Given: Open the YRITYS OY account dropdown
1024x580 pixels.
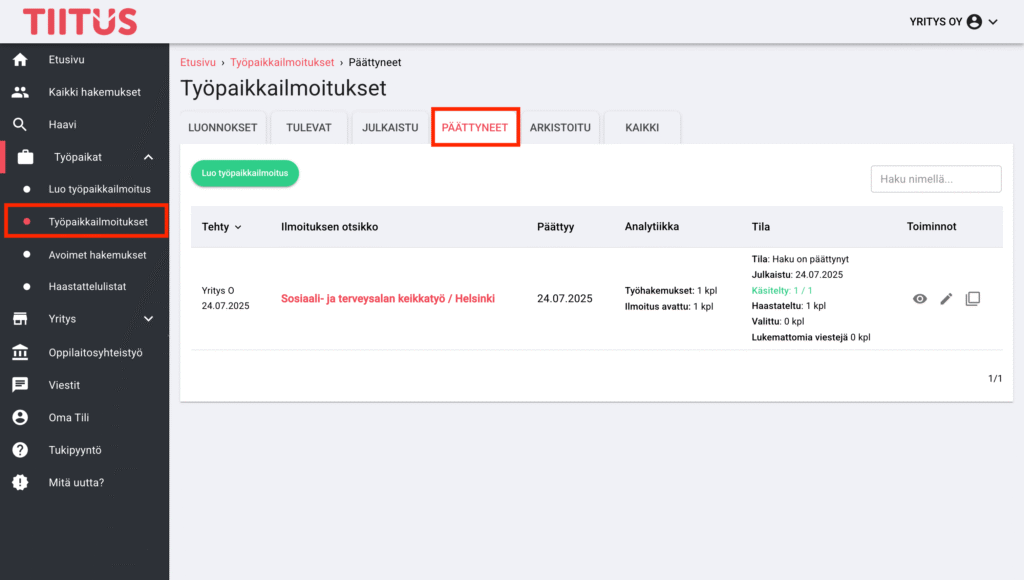Looking at the screenshot, I should tap(953, 22).
